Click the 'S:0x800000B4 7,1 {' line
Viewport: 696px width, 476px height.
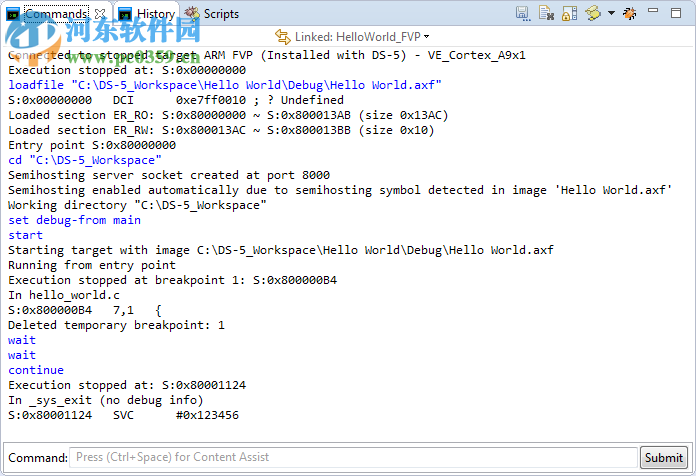pos(85,310)
